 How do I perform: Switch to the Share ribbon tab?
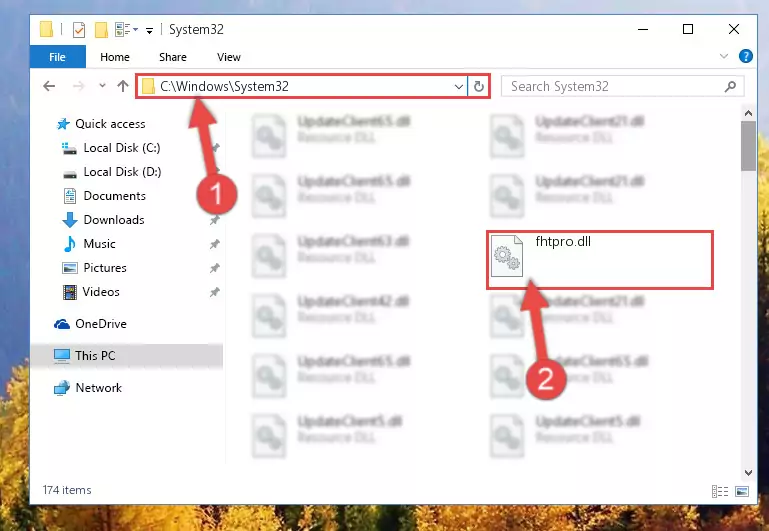pos(173,57)
